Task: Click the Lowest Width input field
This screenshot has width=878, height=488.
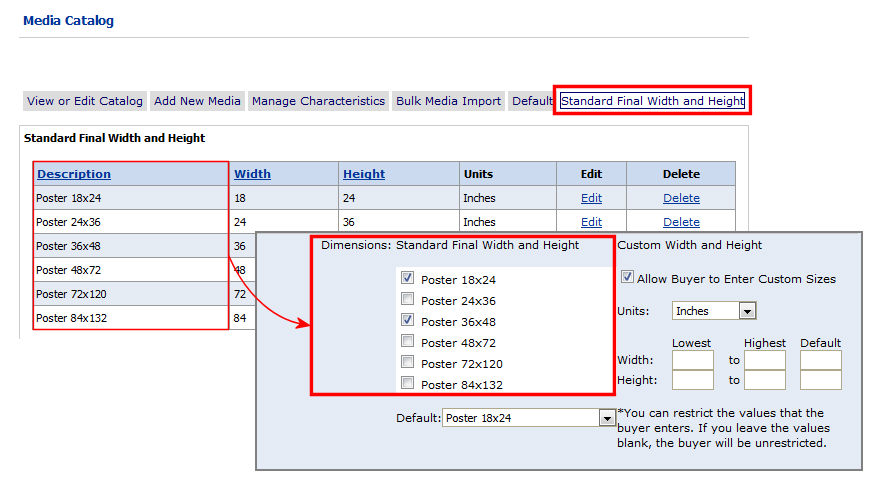Action: [693, 360]
